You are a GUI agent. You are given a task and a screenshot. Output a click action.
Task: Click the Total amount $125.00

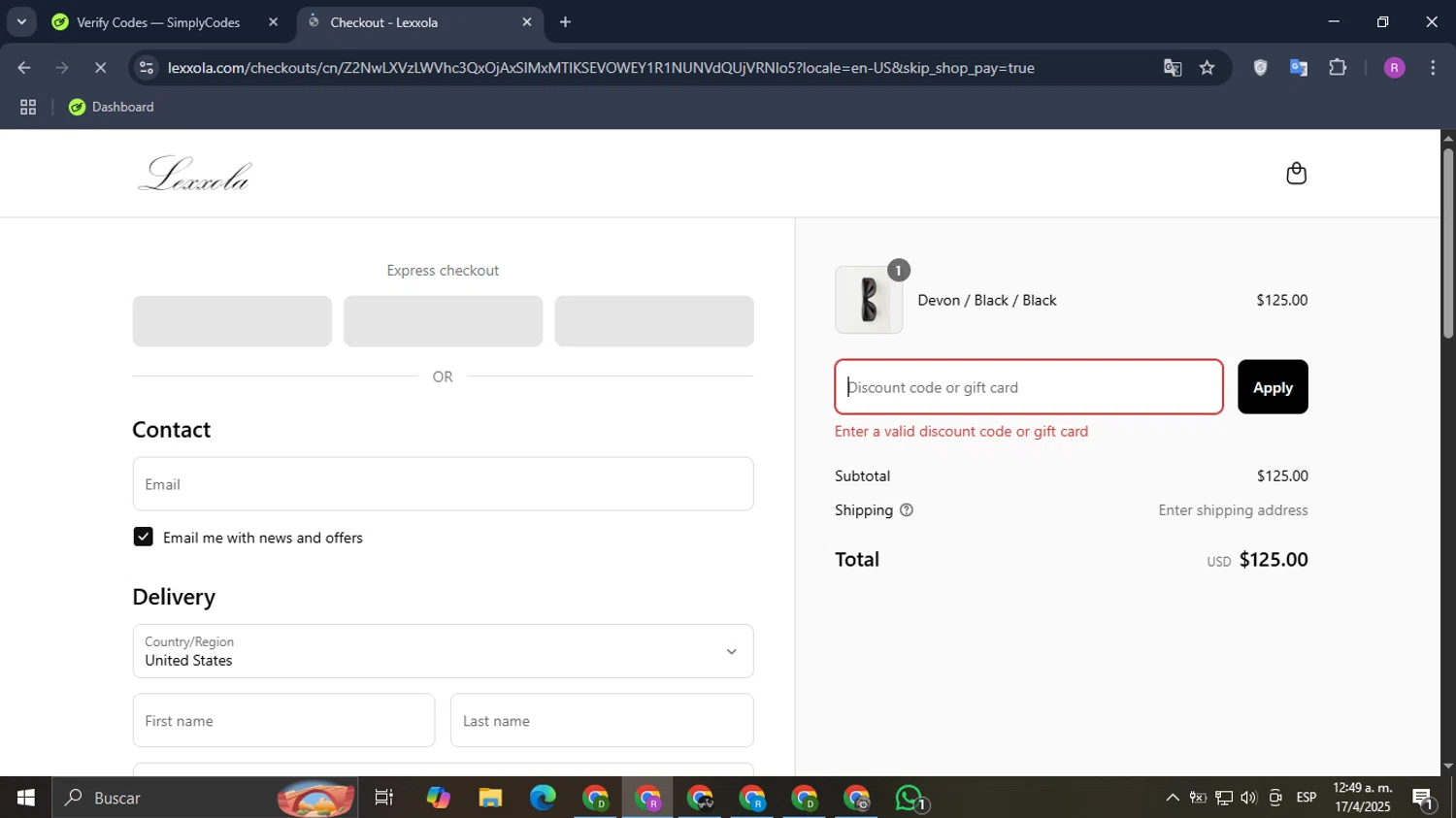tap(1274, 560)
